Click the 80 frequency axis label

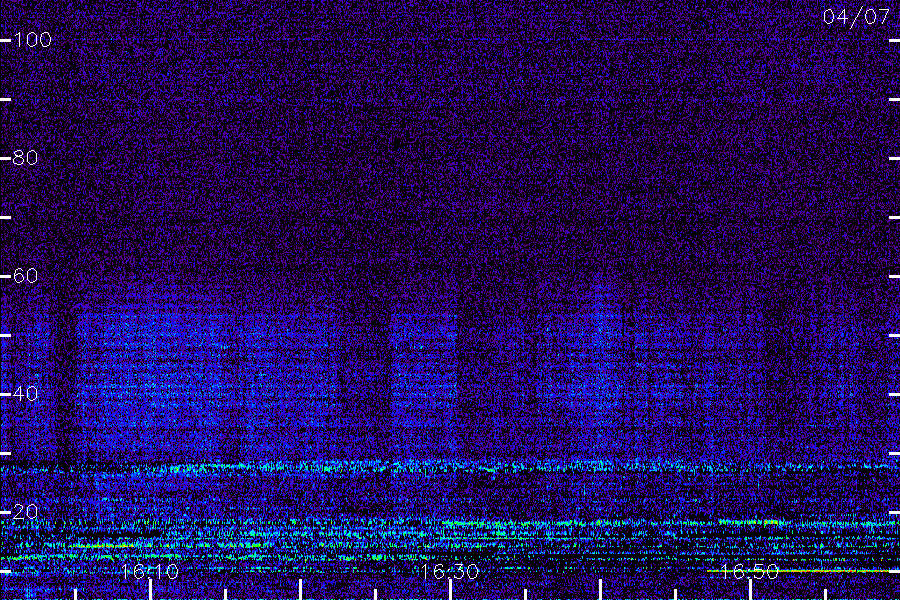coord(25,158)
